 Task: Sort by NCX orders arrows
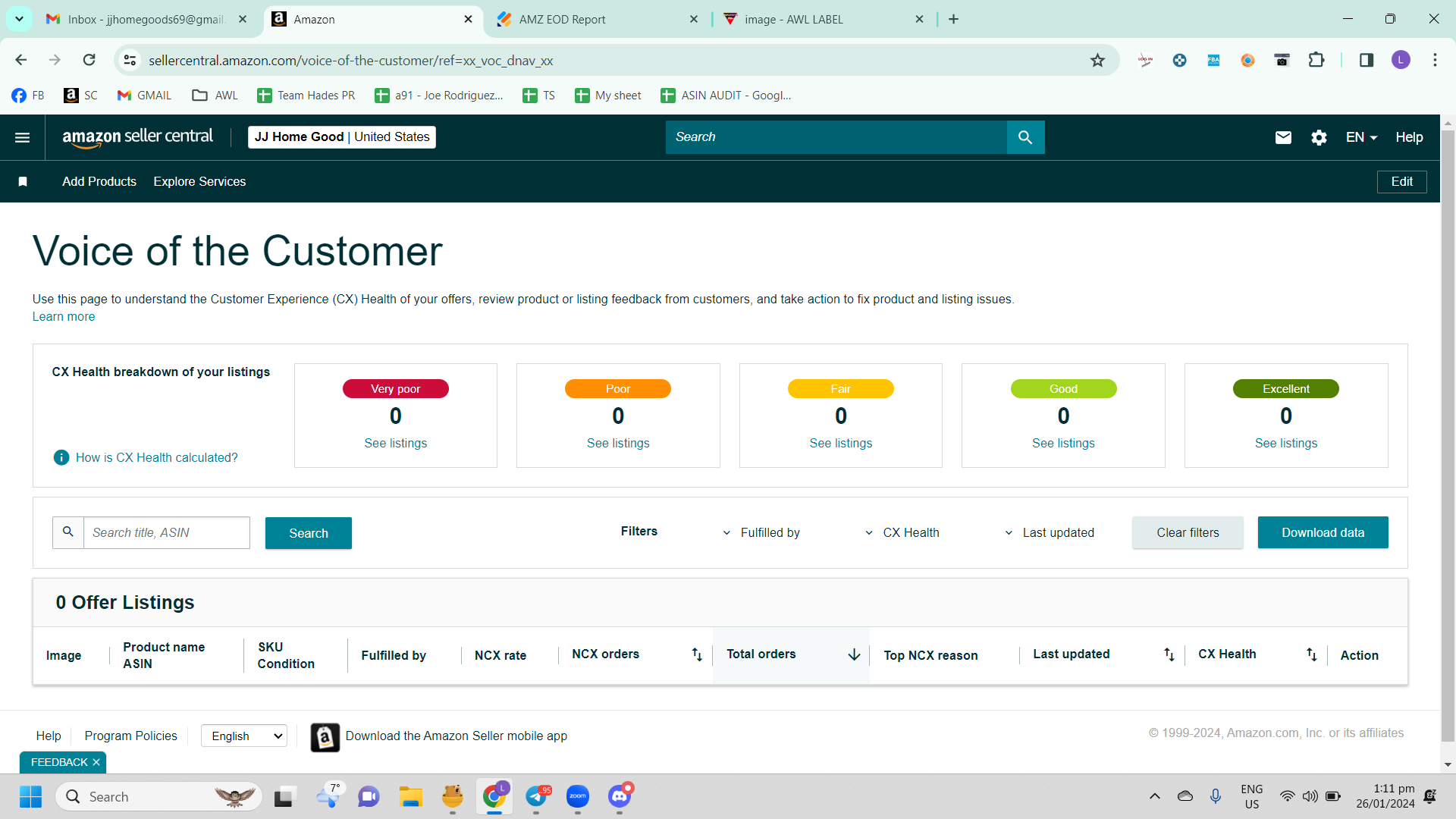[x=697, y=654]
